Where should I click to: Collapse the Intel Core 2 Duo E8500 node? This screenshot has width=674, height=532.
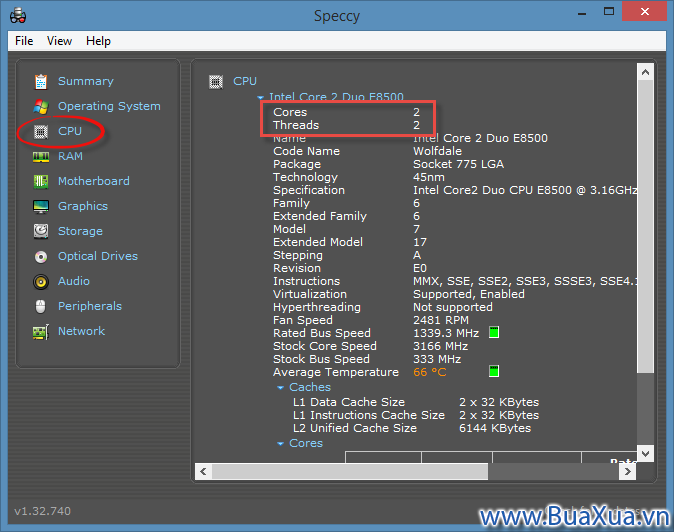(x=260, y=98)
